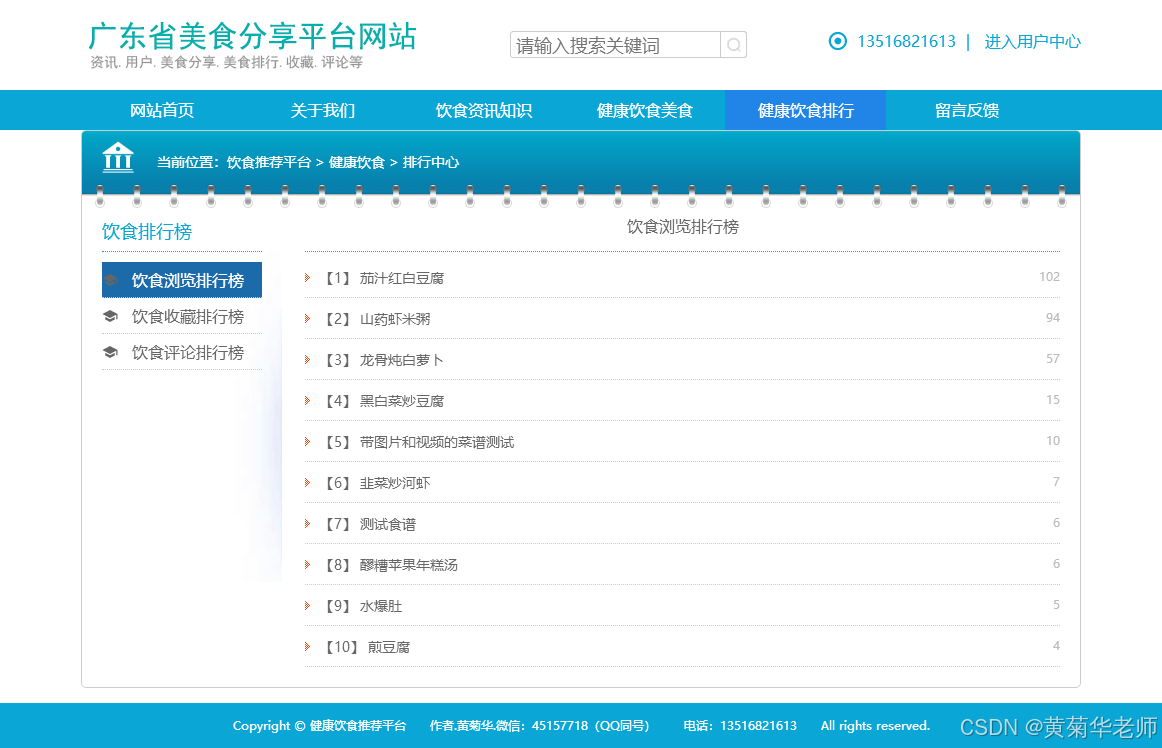
Task: Open the 网站首页 nav tab
Action: tap(162, 110)
